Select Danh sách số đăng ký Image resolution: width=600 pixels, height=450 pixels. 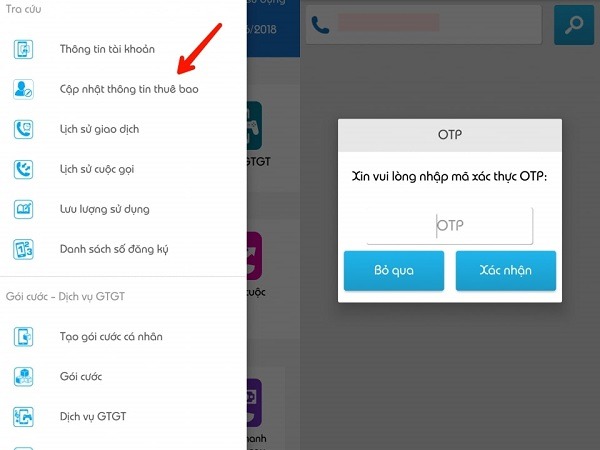[123, 249]
